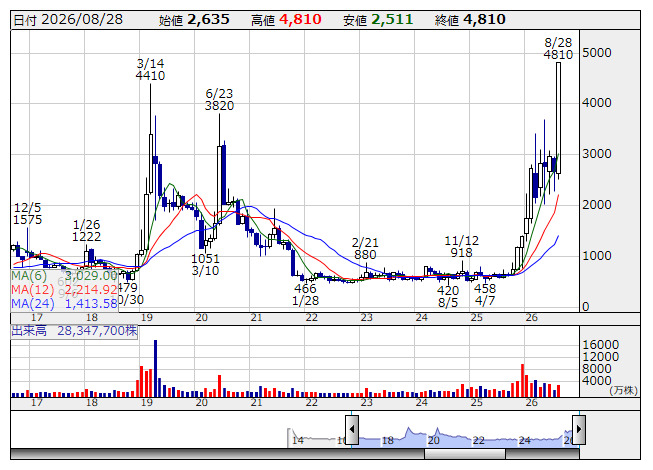Click the 8/28 4810 peak label
This screenshot has width=653, height=470.
click(x=558, y=49)
